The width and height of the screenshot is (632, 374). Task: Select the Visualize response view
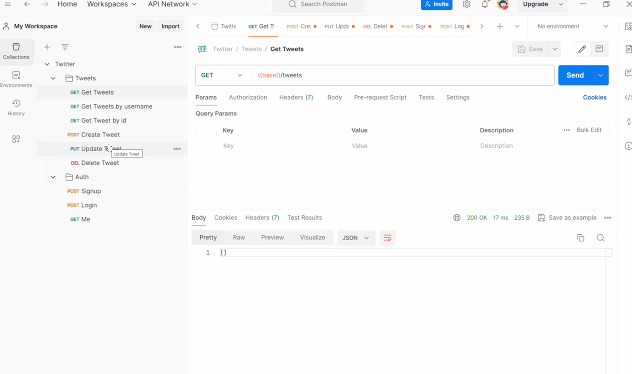point(312,238)
